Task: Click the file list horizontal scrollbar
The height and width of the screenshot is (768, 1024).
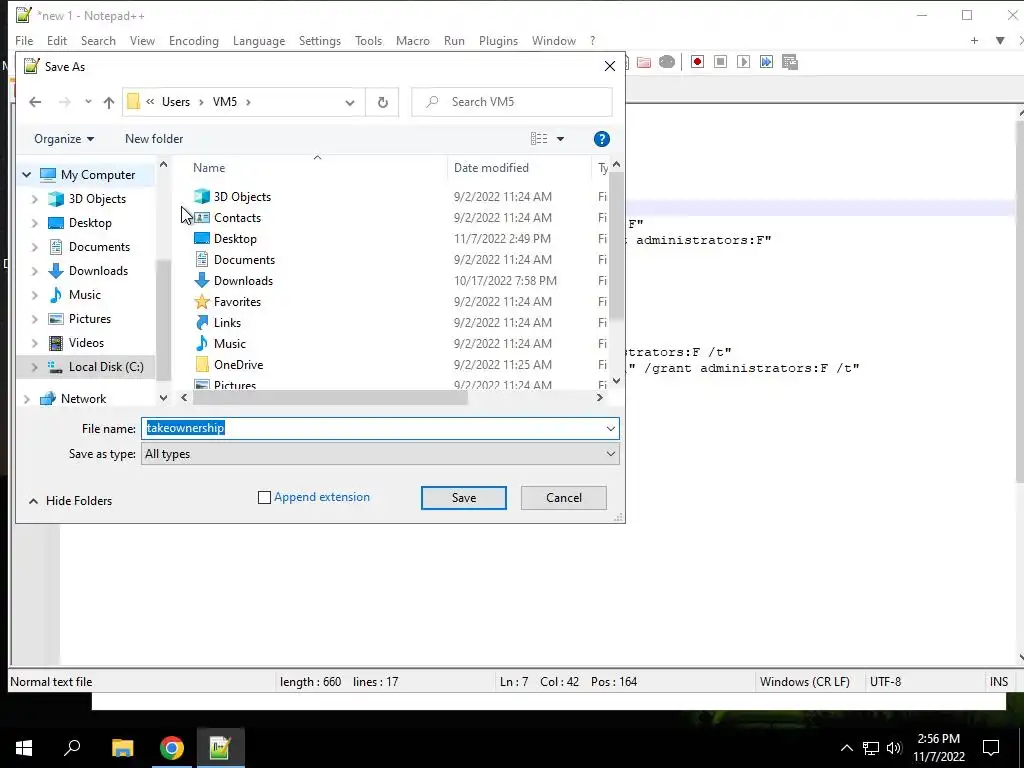Action: [x=330, y=398]
